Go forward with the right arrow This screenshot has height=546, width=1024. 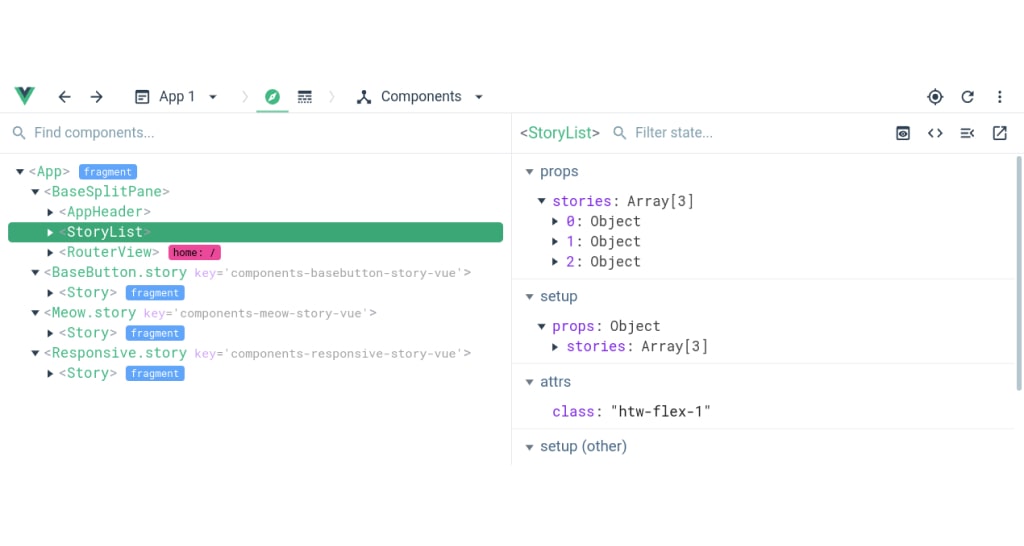97,97
